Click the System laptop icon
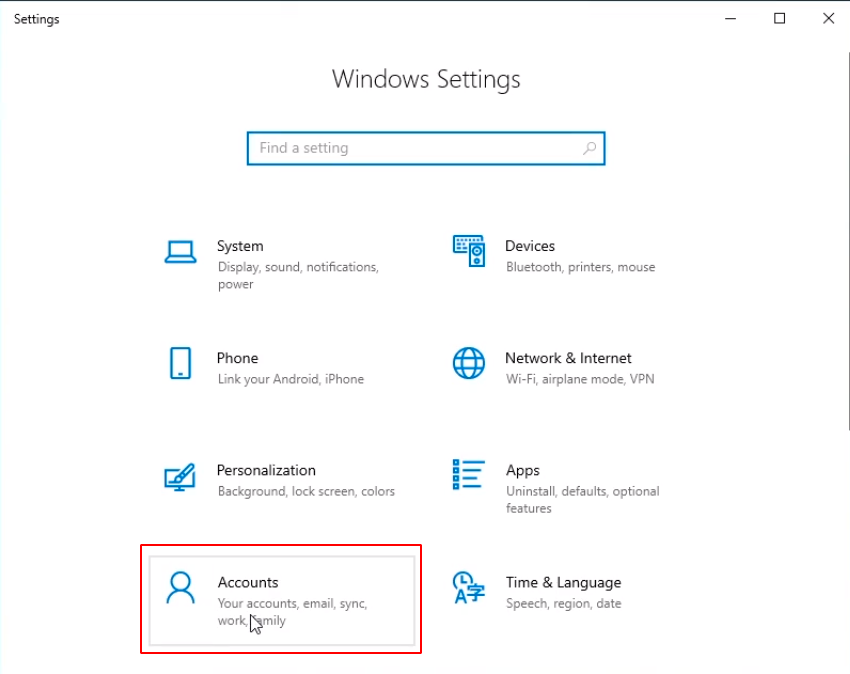 [x=180, y=252]
